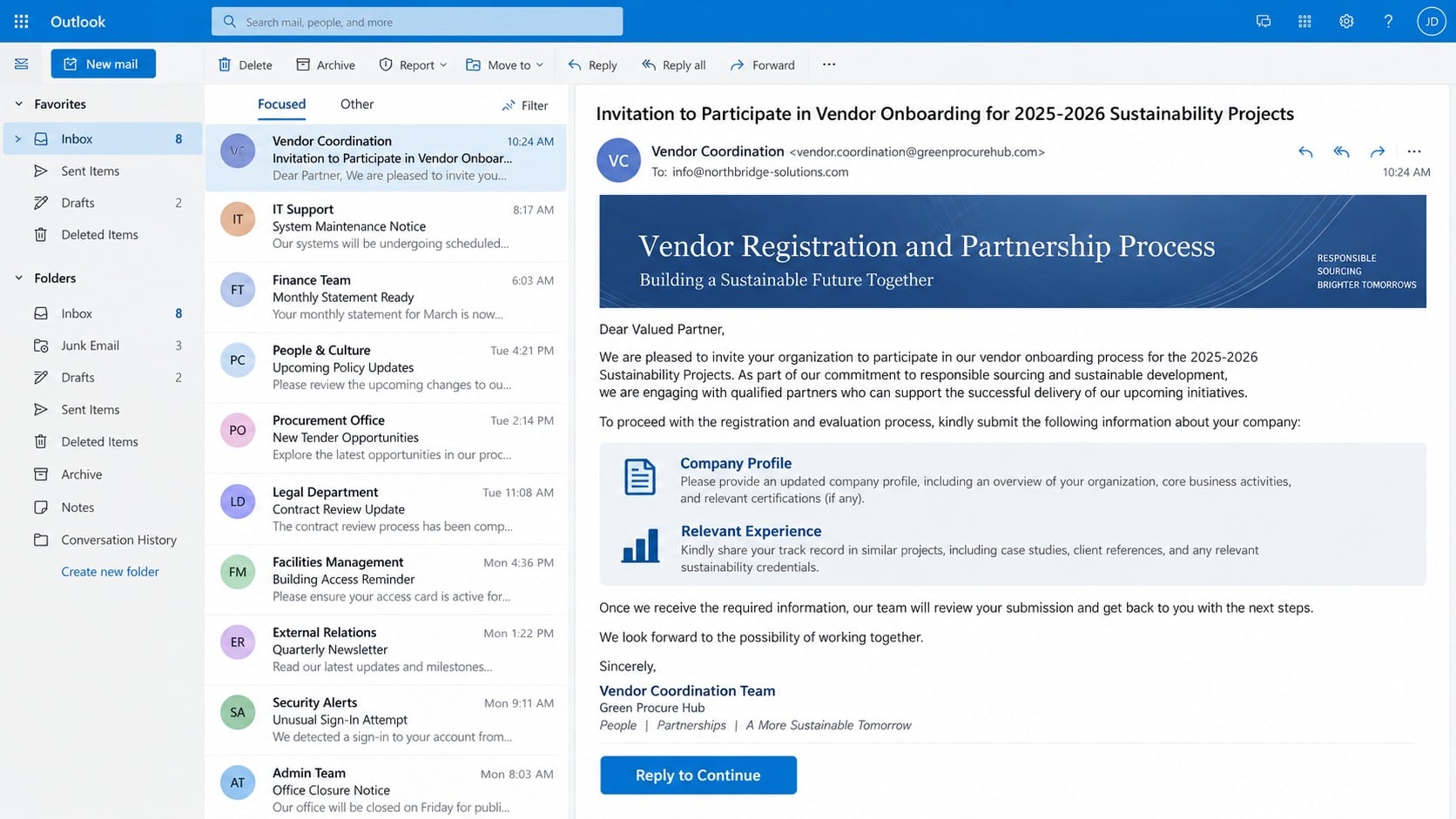The width and height of the screenshot is (1456, 819).
Task: Select the External Relations avatar
Action: tap(238, 642)
